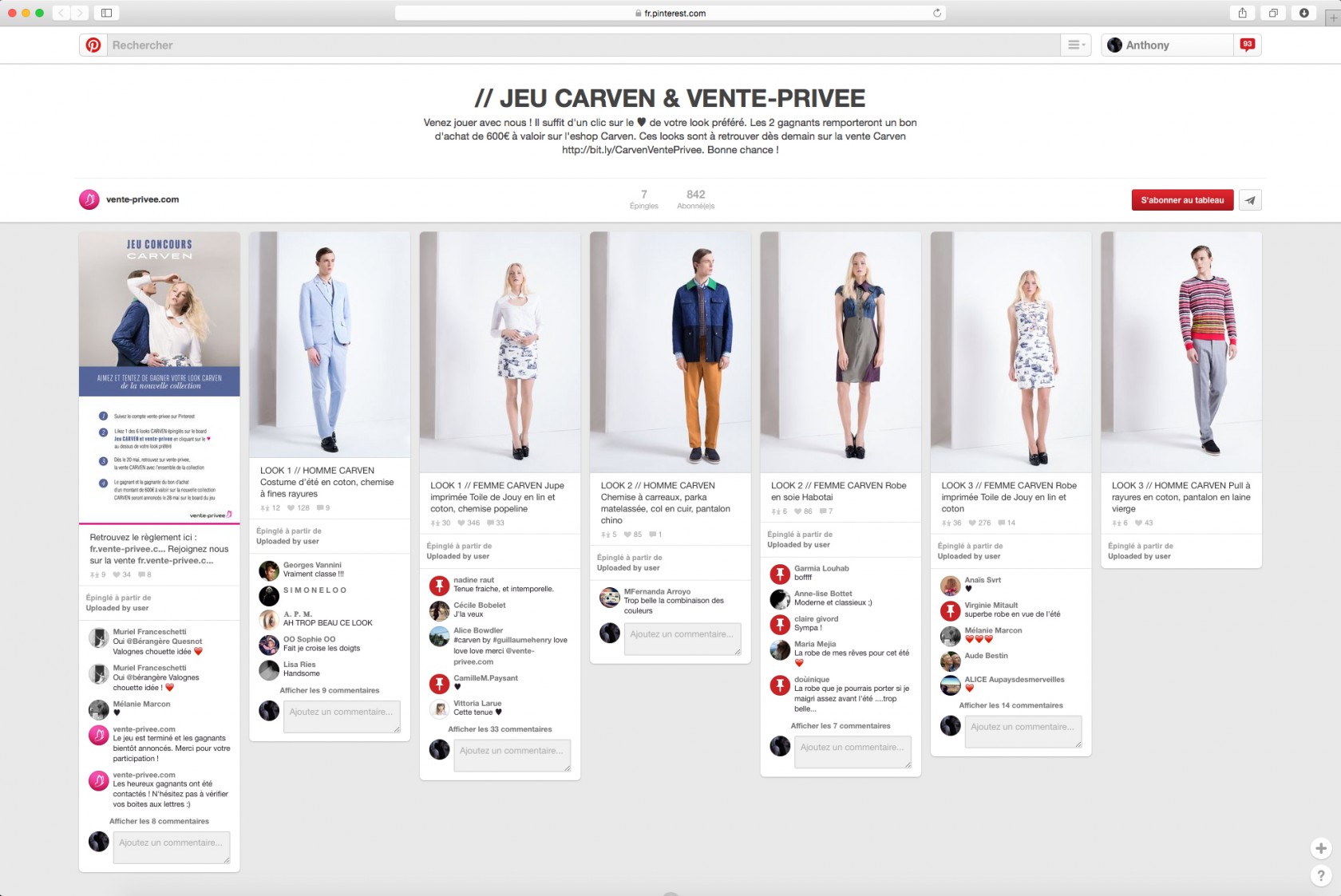The height and width of the screenshot is (896, 1341).
Task: Click the "S'abonner au tableau" button
Action: click(1182, 200)
